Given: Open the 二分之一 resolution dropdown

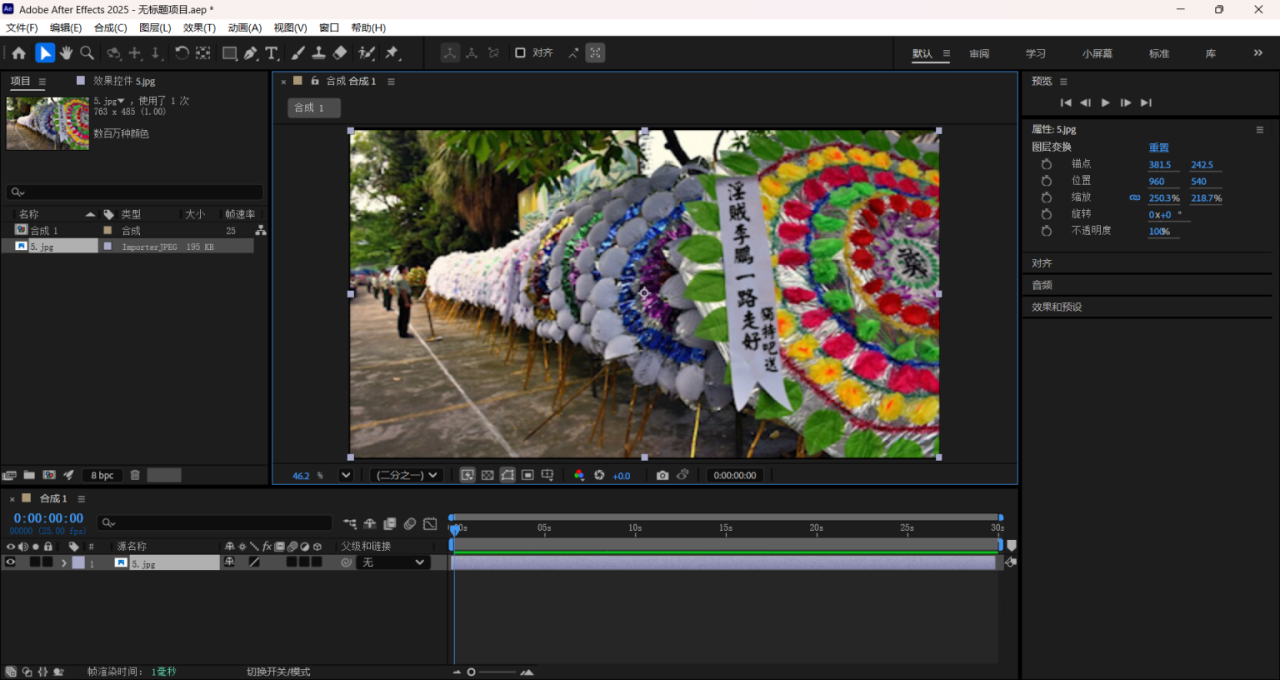Looking at the screenshot, I should click(x=405, y=475).
